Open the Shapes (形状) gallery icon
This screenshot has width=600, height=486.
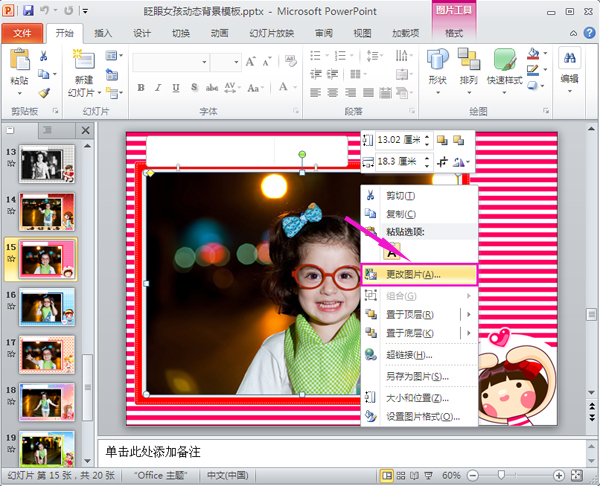(x=437, y=60)
